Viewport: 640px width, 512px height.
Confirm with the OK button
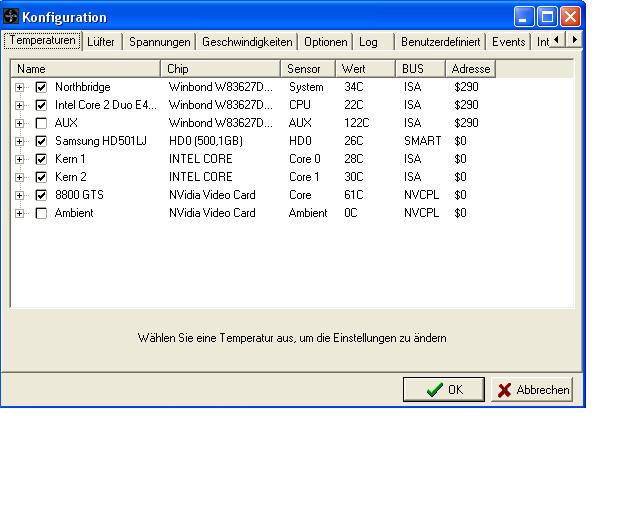pyautogui.click(x=444, y=390)
